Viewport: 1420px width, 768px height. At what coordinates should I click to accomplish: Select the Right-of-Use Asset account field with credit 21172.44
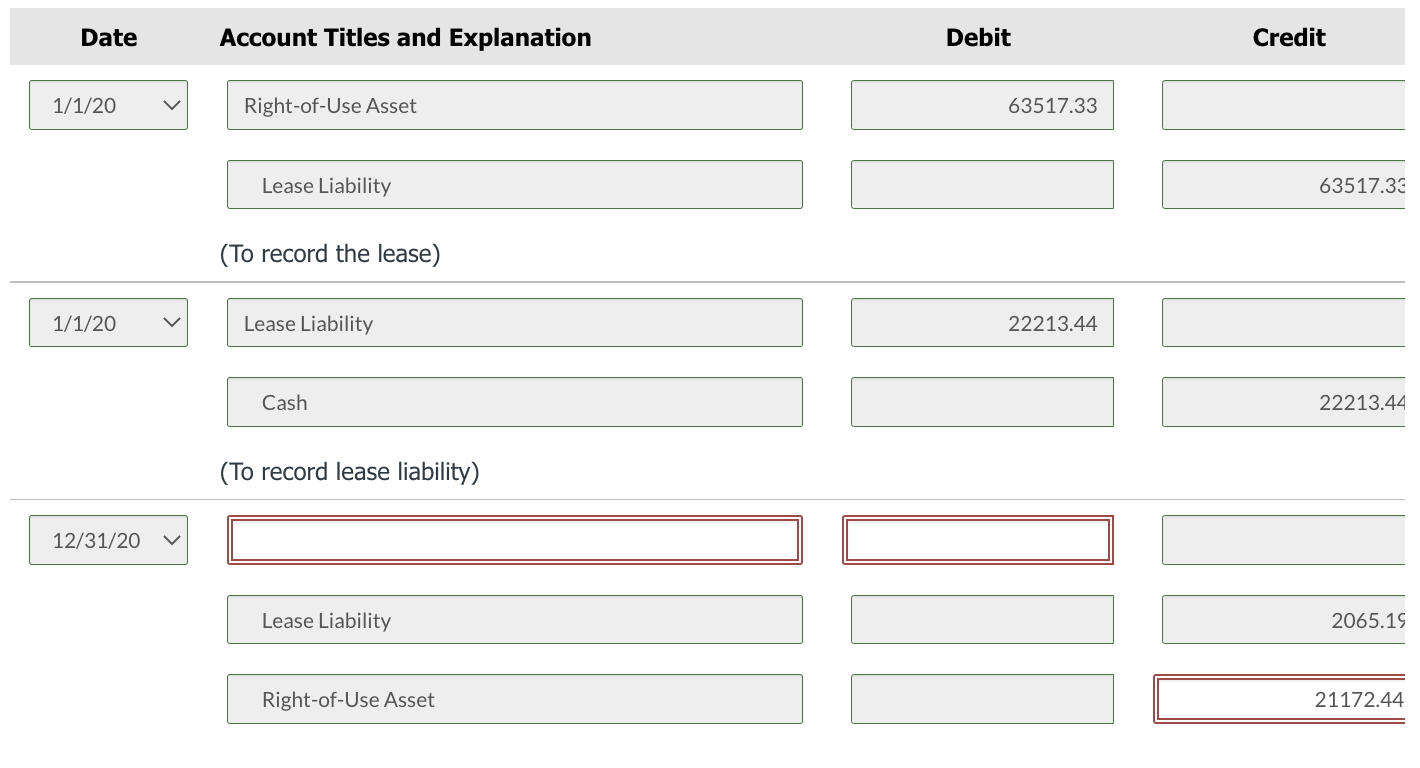515,699
